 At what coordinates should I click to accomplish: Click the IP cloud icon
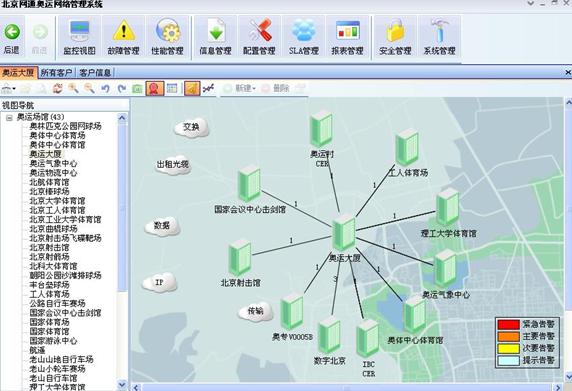tap(159, 282)
